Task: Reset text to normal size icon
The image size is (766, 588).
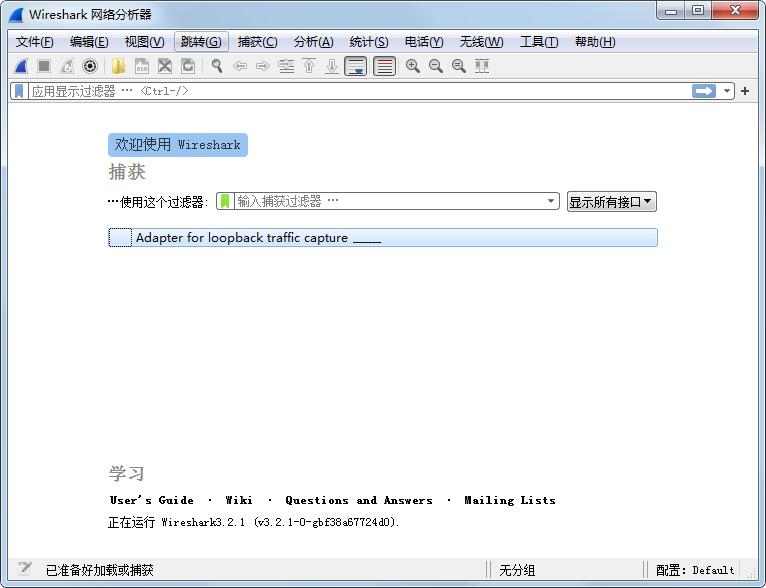Action: [459, 66]
